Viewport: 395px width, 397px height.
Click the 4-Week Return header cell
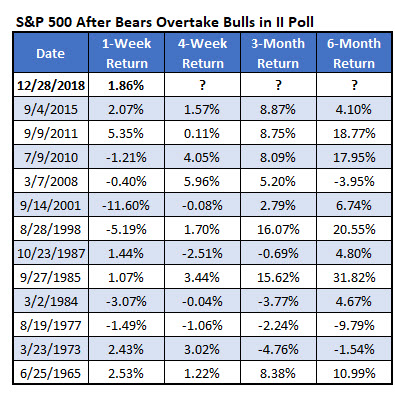coord(202,53)
